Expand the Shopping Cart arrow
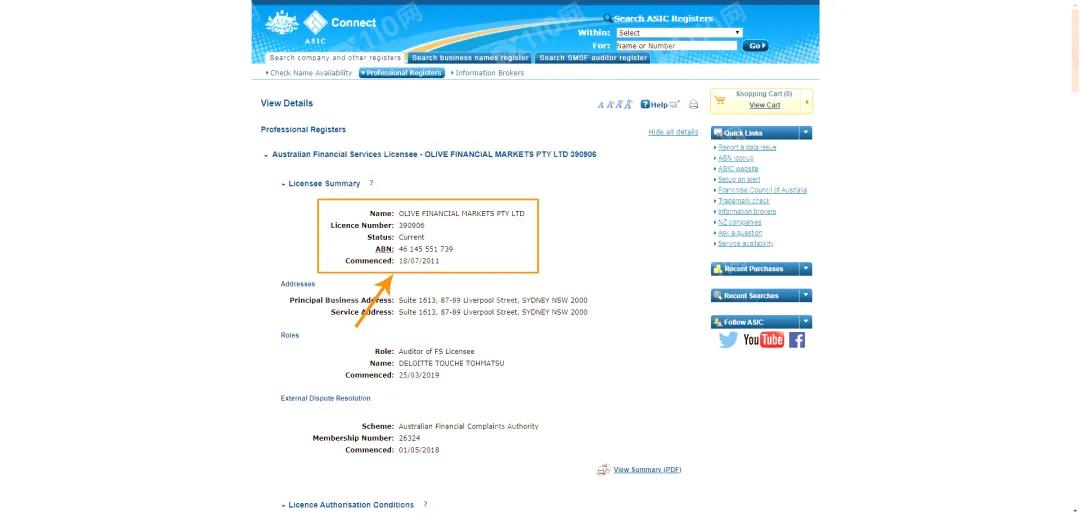This screenshot has height=516, width=1080. [x=807, y=103]
